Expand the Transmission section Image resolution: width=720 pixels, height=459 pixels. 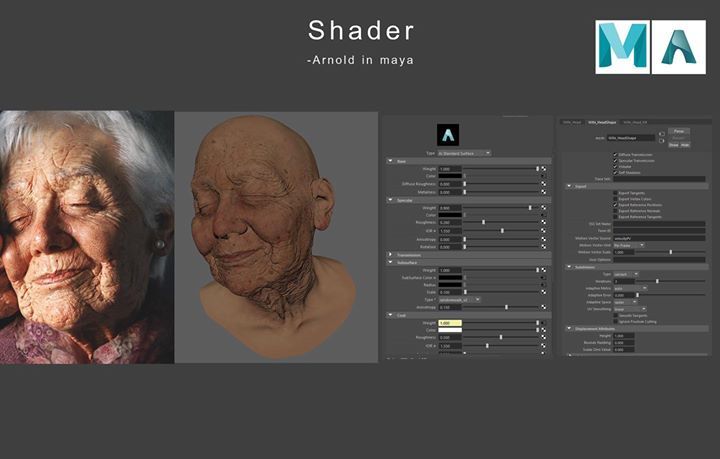point(390,255)
